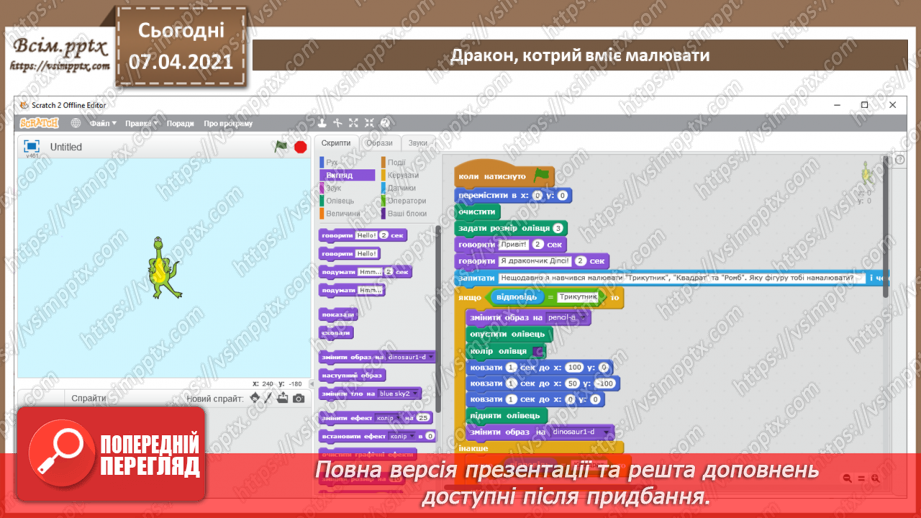Click the Трикутник field in the equals operator
This screenshot has height=518, width=921.
pos(578,297)
